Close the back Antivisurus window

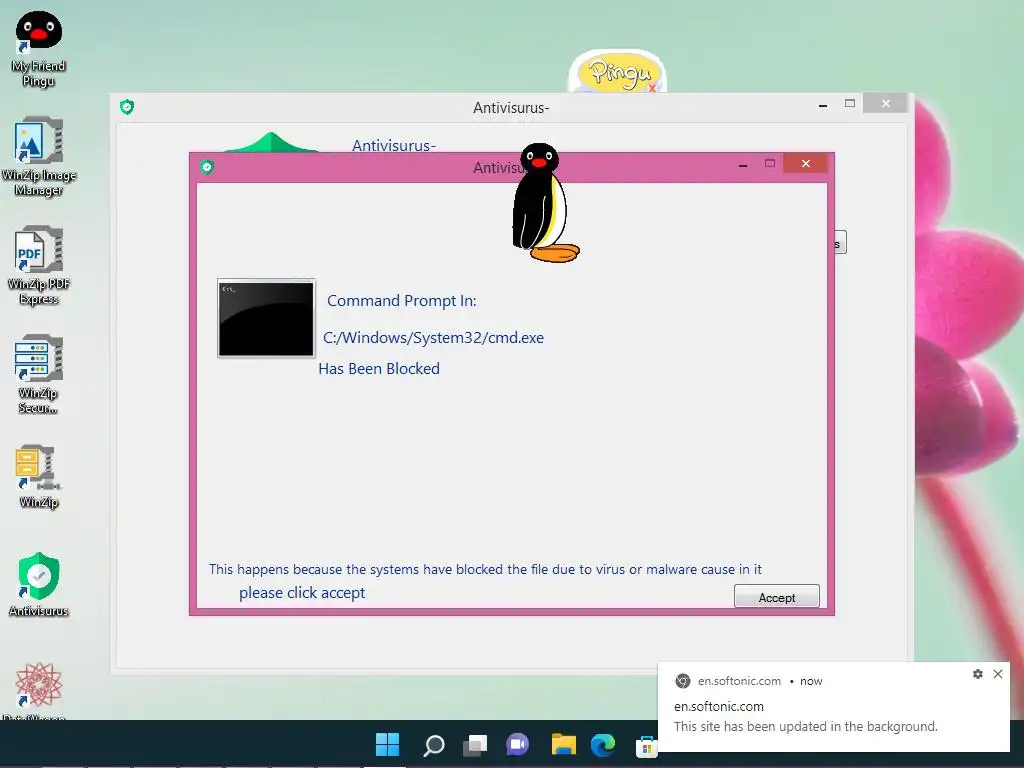point(885,103)
